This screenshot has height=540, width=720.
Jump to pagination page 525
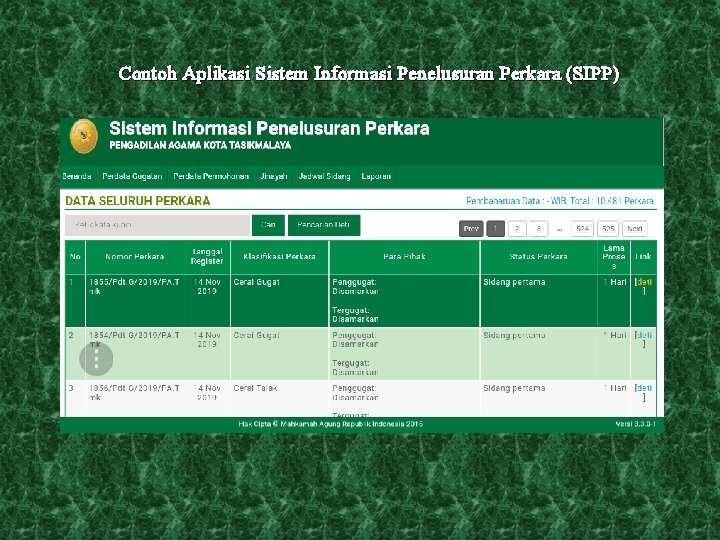pyautogui.click(x=608, y=229)
